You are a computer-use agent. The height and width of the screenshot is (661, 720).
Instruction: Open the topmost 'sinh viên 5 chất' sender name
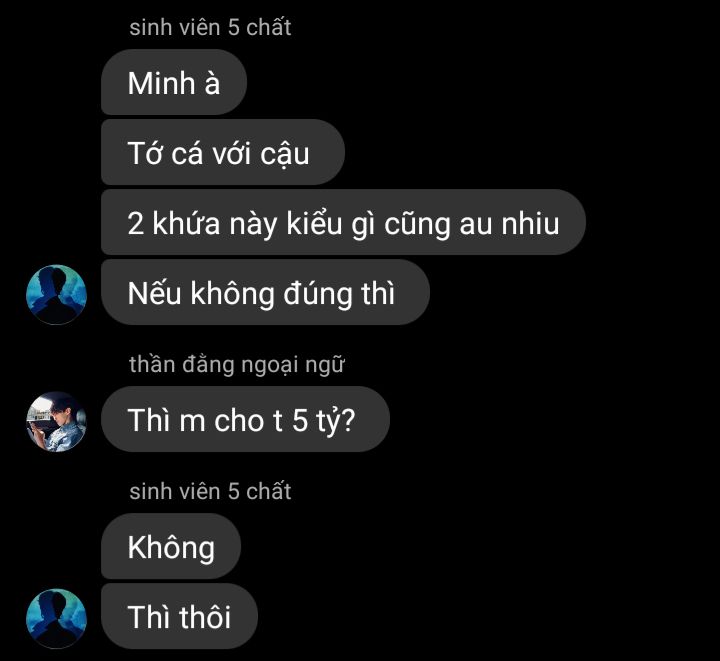click(x=210, y=27)
